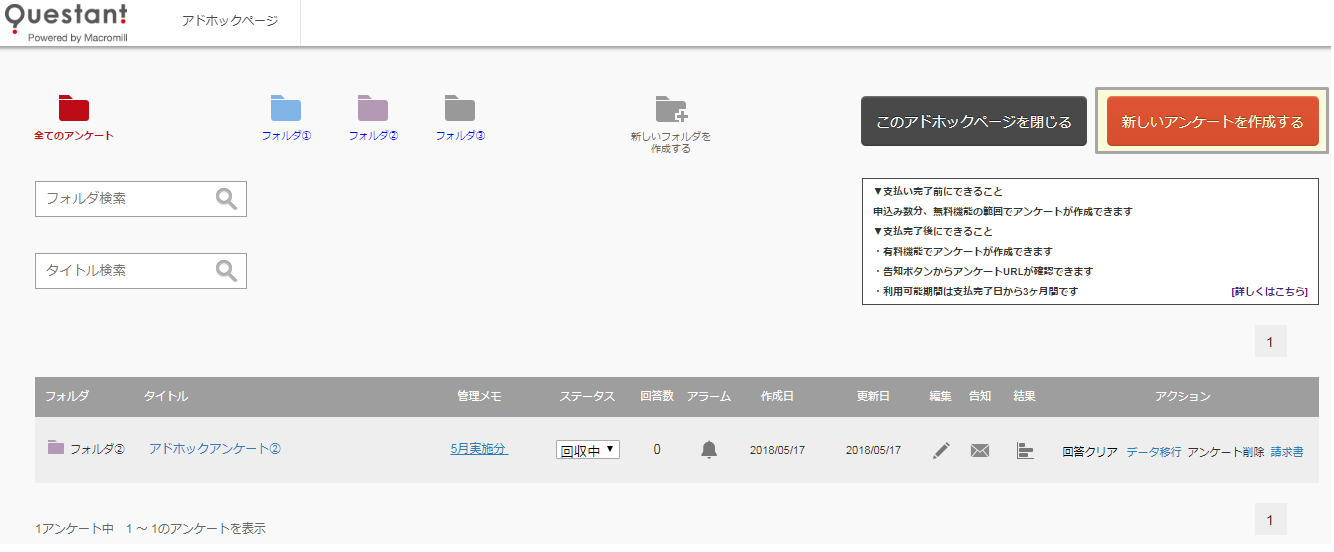Image resolution: width=1334 pixels, height=552 pixels.
Task: Switch to the アドホックページ tab
Action: (x=230, y=21)
